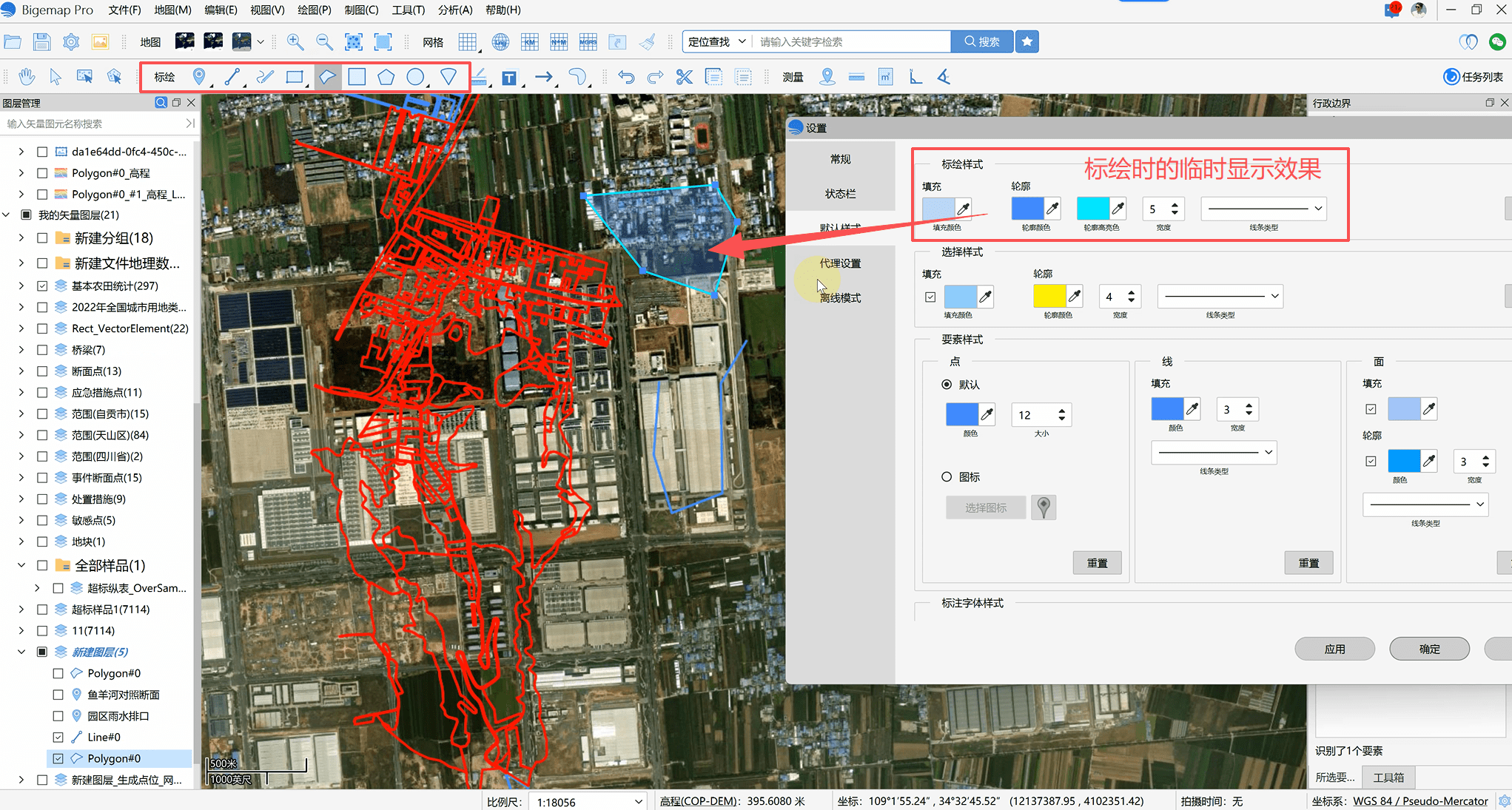This screenshot has height=810, width=1512.
Task: Select the 默认 point radio button
Action: pyautogui.click(x=947, y=385)
